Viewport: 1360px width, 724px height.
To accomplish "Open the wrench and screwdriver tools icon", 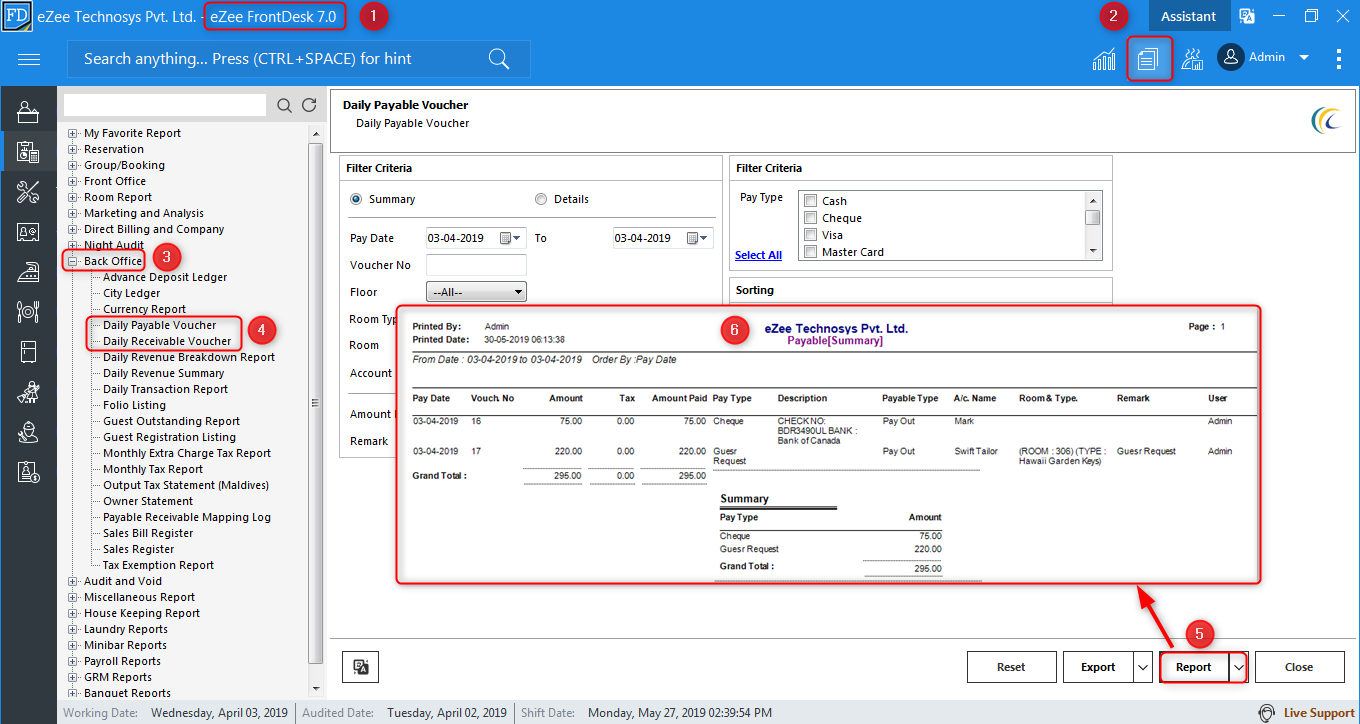I will point(28,191).
